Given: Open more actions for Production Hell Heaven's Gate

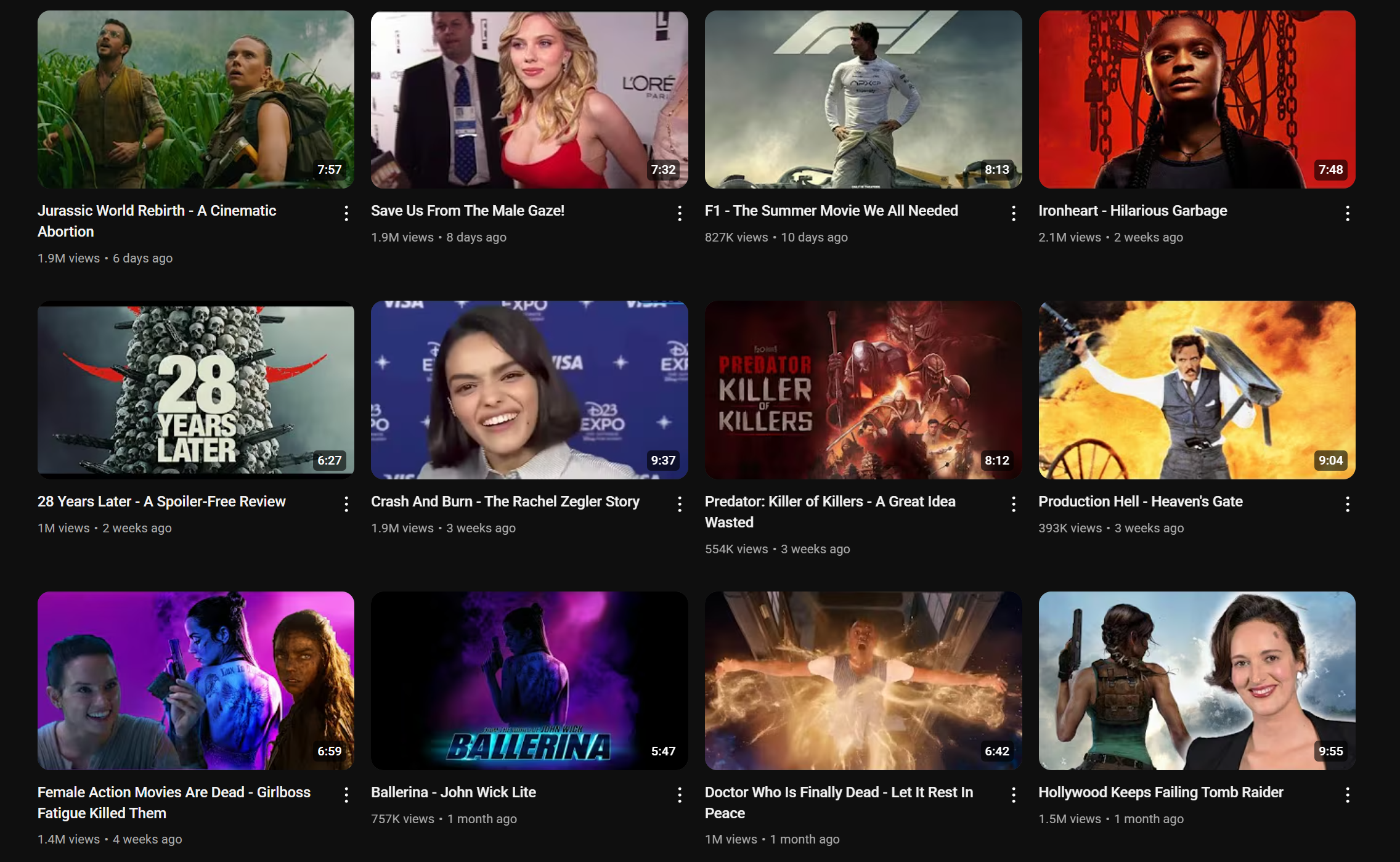Looking at the screenshot, I should click(1348, 504).
